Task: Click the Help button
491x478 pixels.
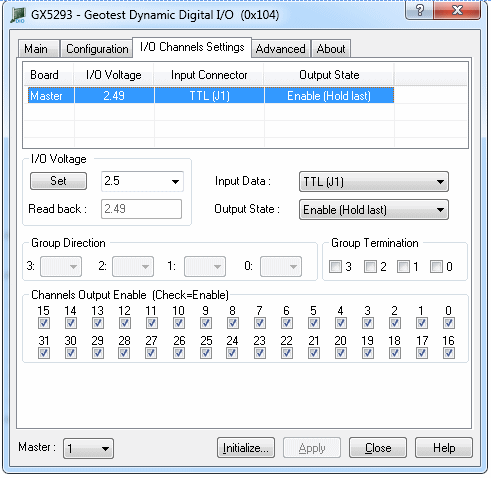Action: pos(444,448)
